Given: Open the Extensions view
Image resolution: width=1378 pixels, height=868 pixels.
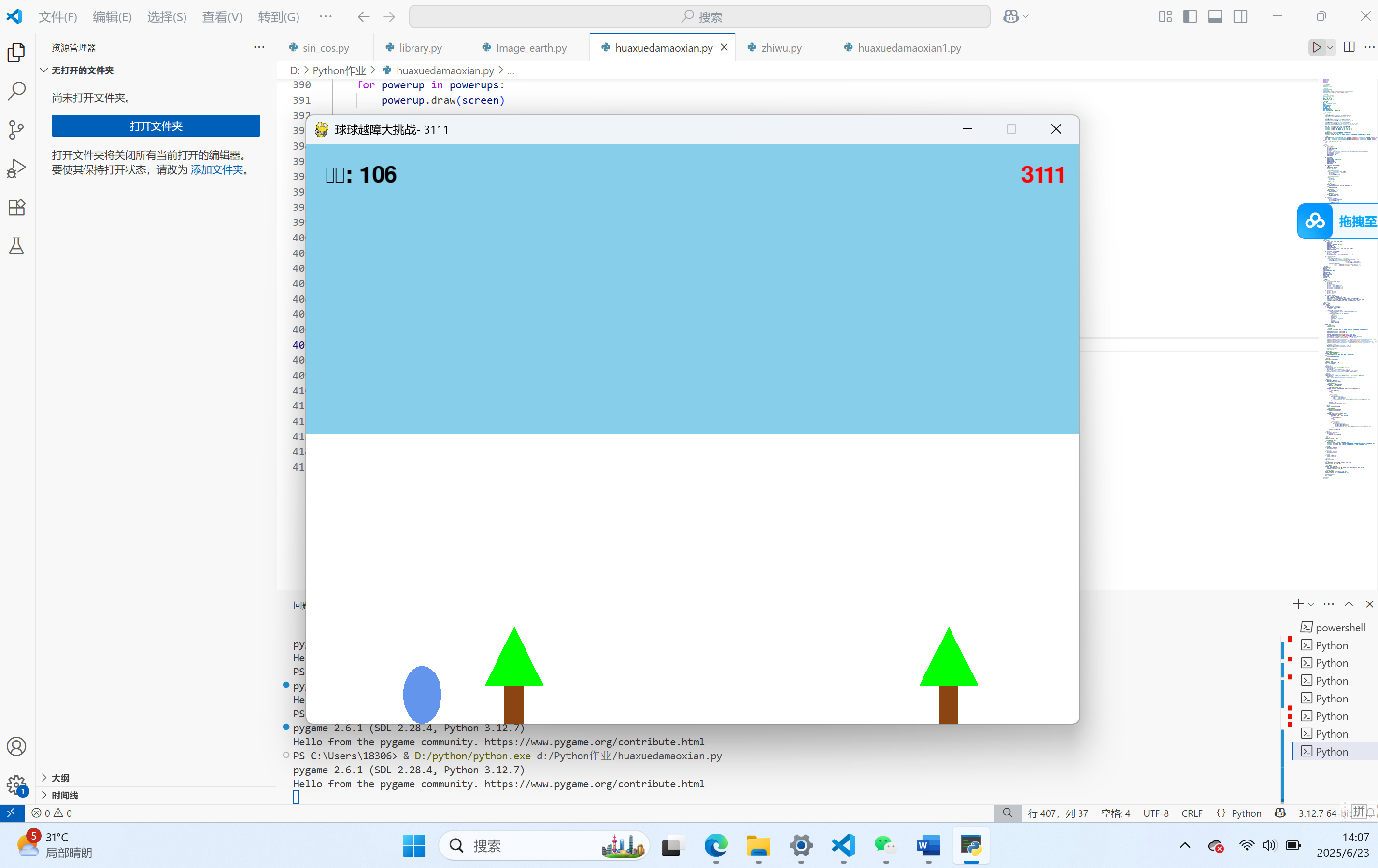Looking at the screenshot, I should coord(16,207).
